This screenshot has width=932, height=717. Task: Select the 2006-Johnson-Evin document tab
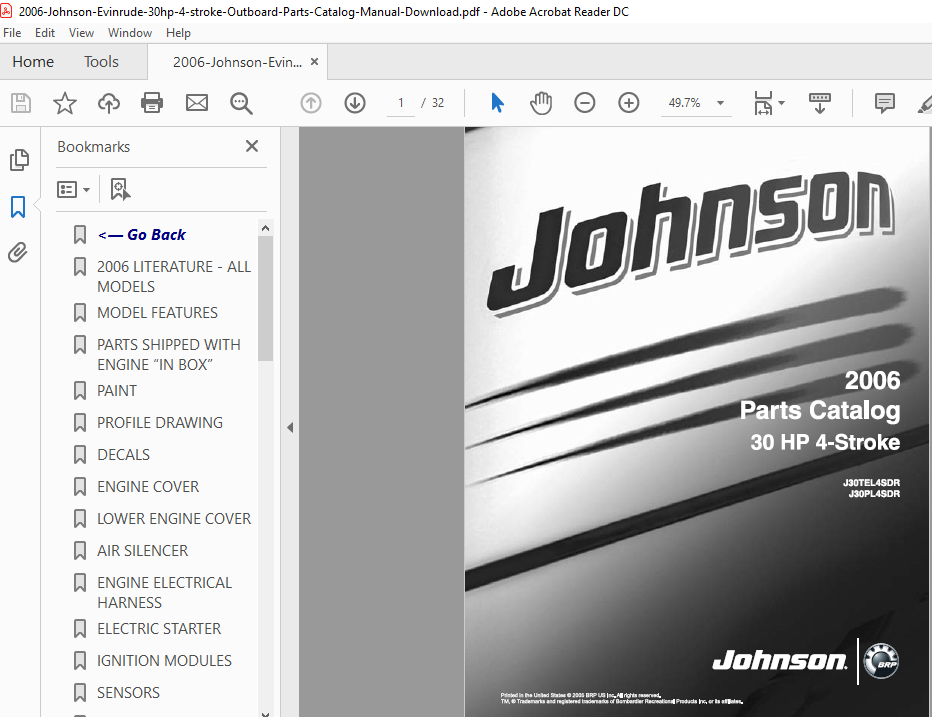(237, 62)
